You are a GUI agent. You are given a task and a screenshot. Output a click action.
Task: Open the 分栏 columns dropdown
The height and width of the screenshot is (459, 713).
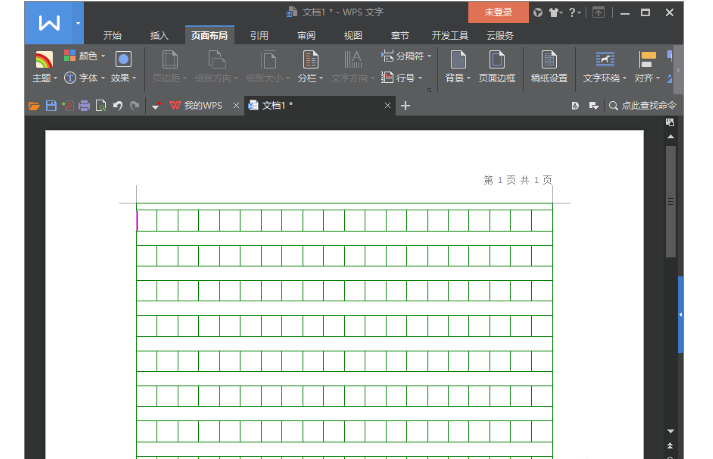(310, 66)
